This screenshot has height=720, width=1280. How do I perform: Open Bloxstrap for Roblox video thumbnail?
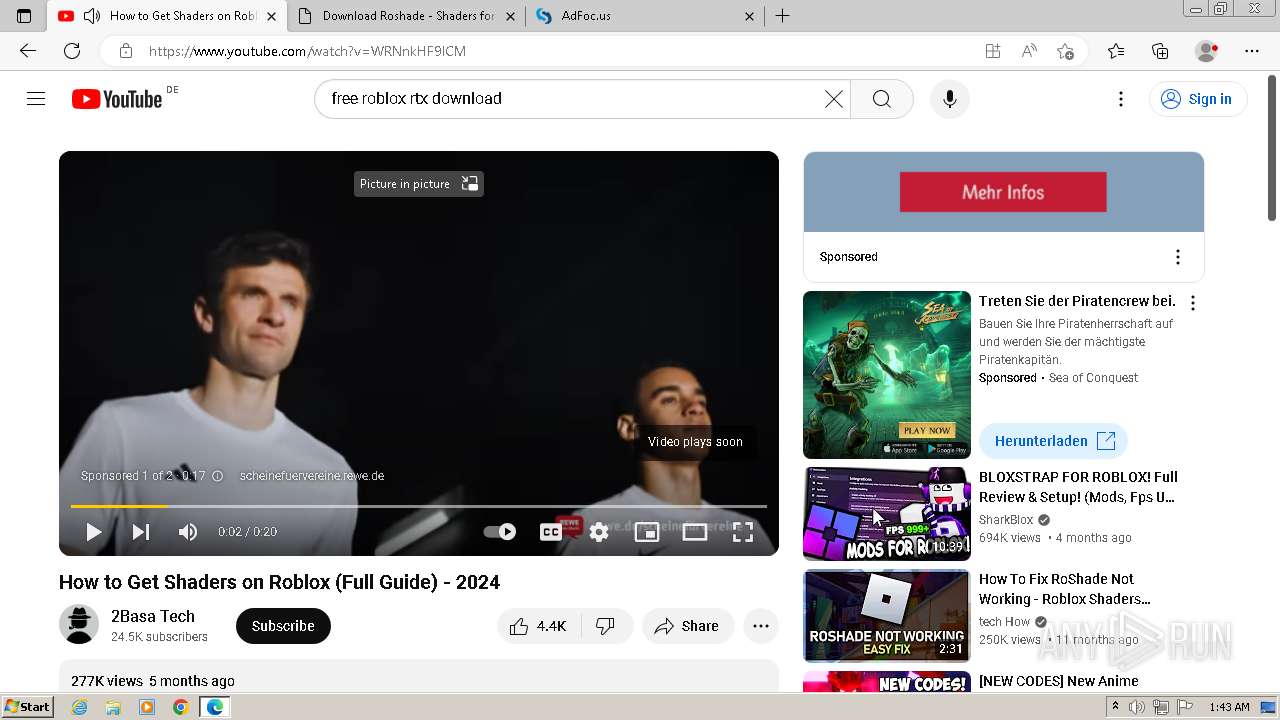(x=887, y=514)
